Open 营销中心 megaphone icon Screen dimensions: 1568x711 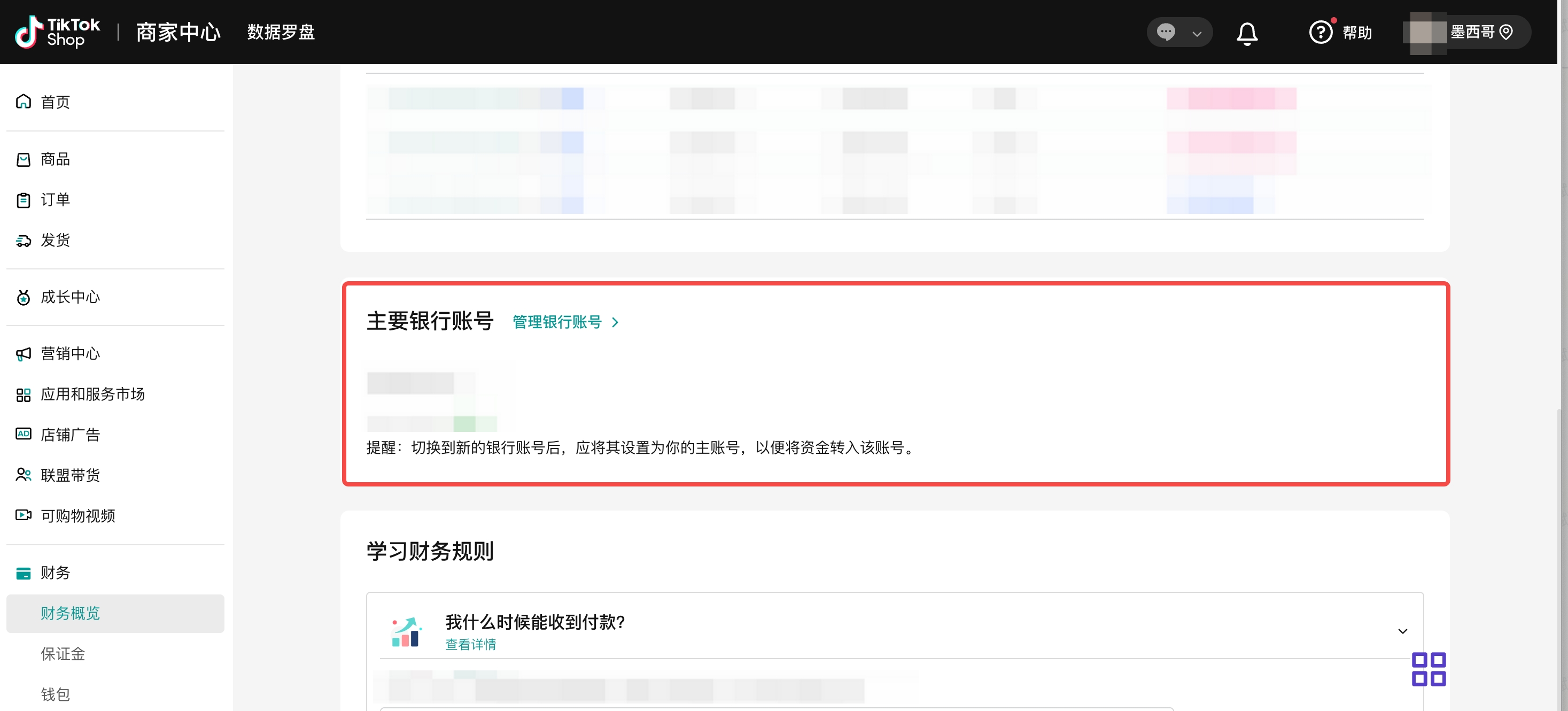pyautogui.click(x=24, y=354)
